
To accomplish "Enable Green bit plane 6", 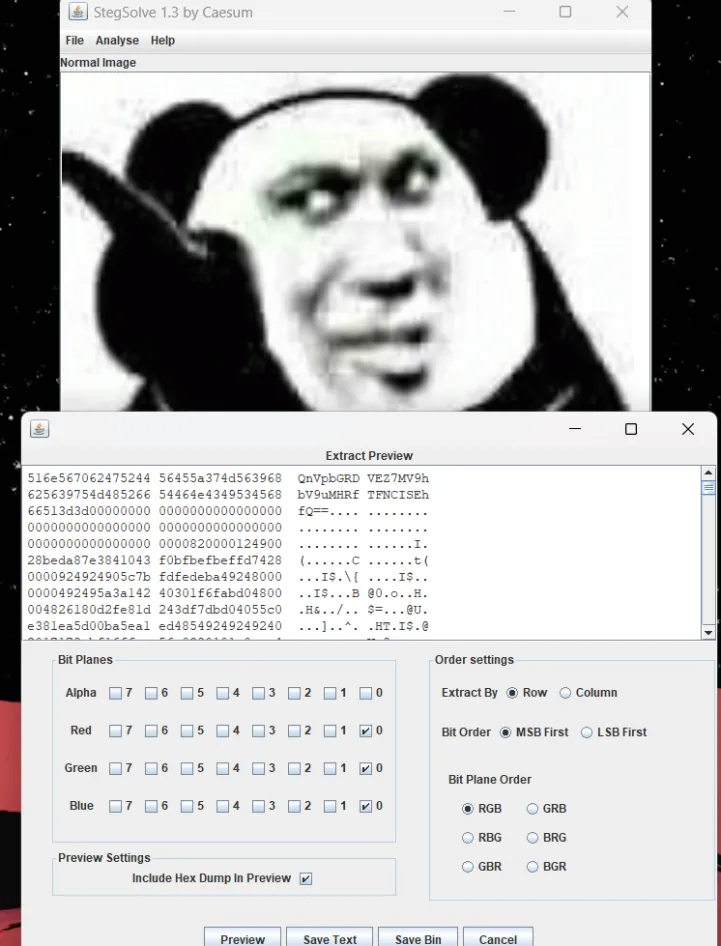I will pos(151,769).
